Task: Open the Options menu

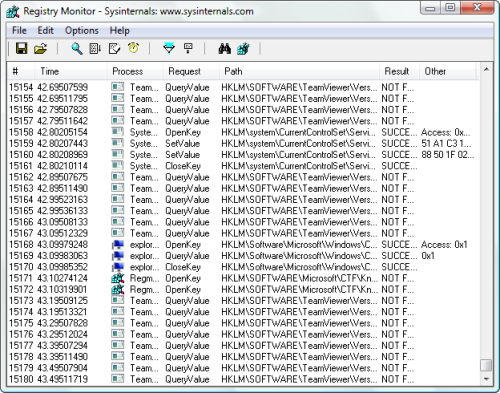Action: (x=82, y=31)
